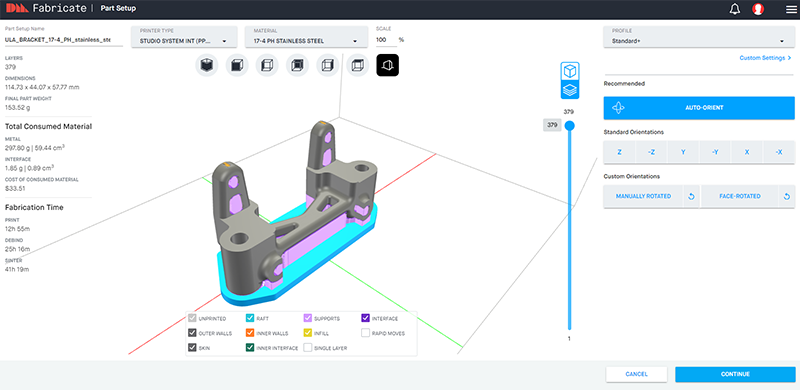
Task: Click the black perspective view button
Action: pyautogui.click(x=388, y=65)
